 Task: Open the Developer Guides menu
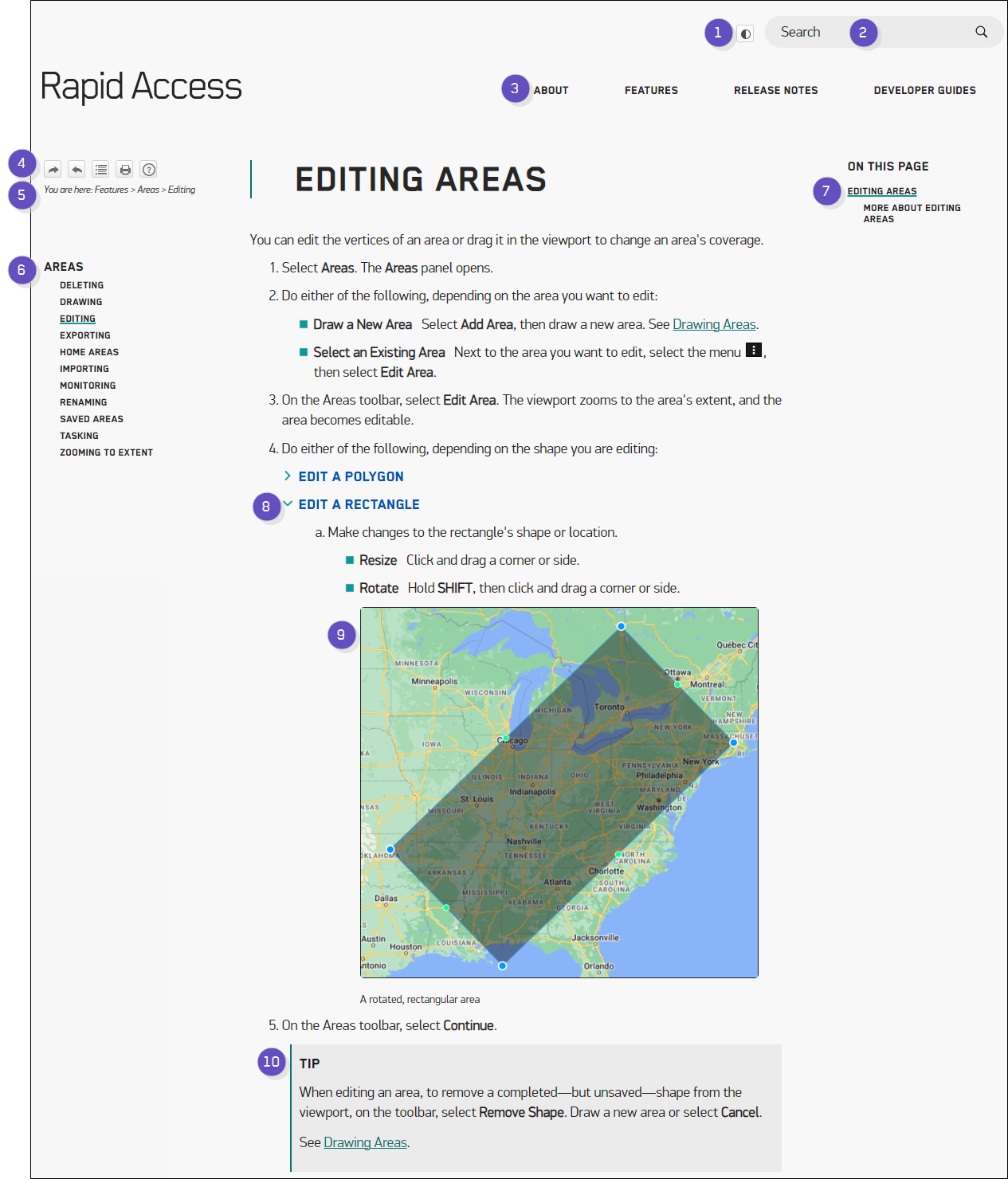pos(924,90)
